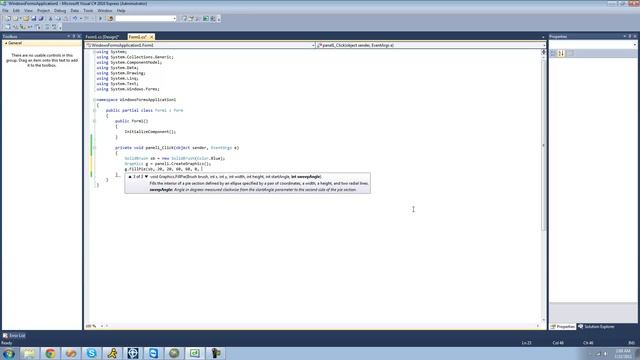Collapse the panel1_Click method region
640x360 pixels.
pos(94,148)
